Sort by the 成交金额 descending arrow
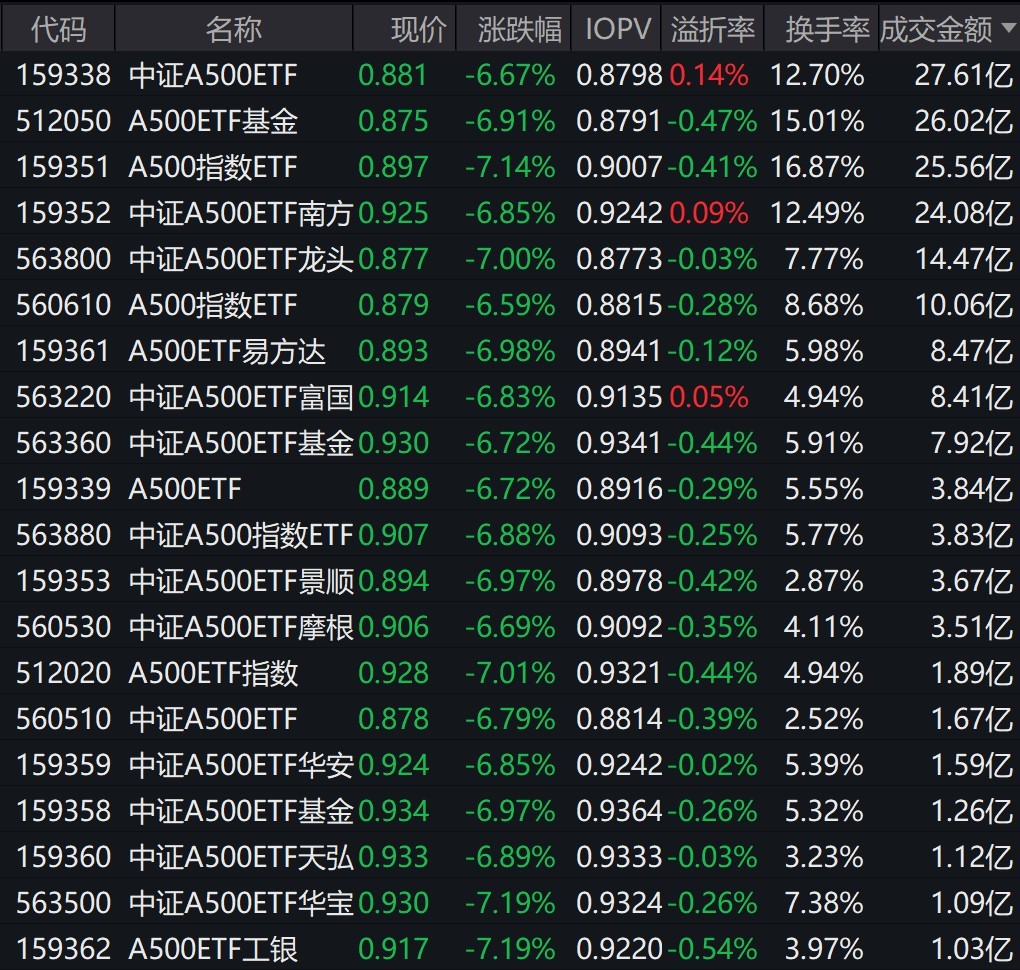The width and height of the screenshot is (1020, 970). click(x=1009, y=28)
